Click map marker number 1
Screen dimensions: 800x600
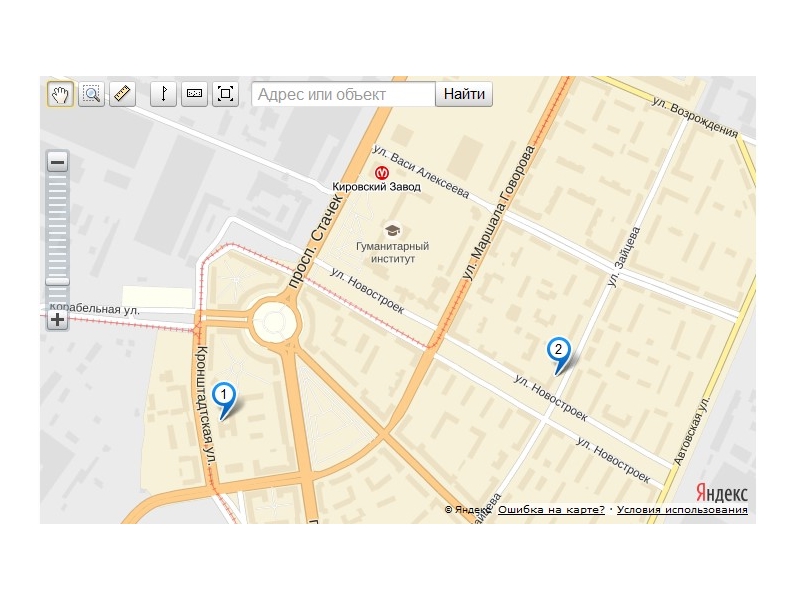224,401
